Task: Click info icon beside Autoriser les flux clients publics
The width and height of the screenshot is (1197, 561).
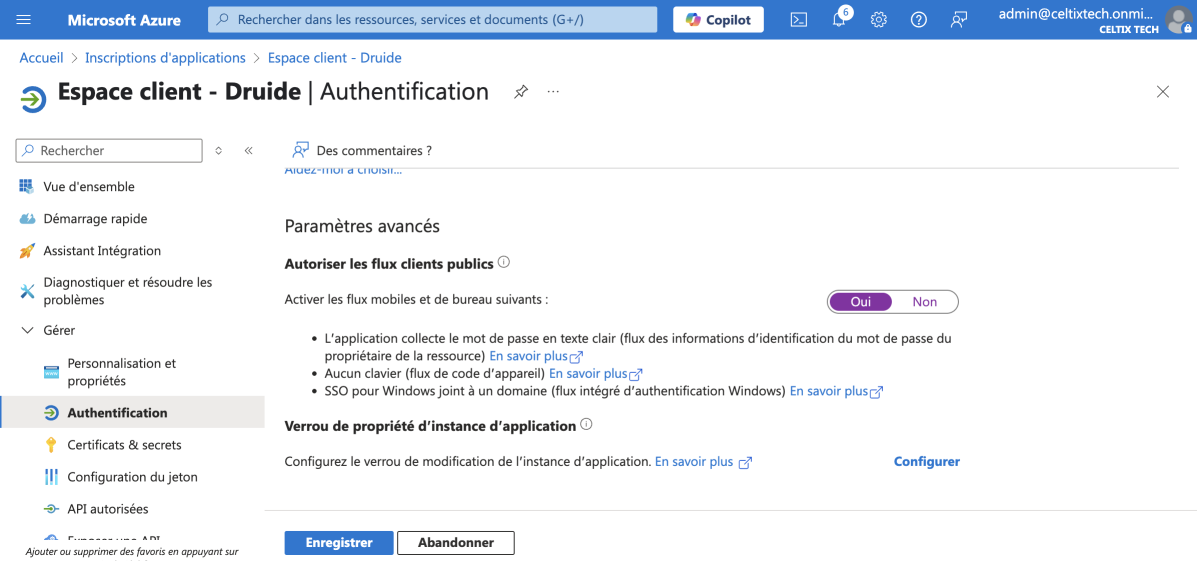Action: pos(504,263)
